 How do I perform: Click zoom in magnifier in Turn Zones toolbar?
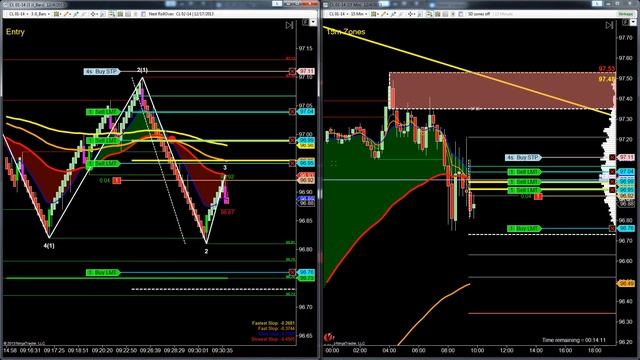click(x=420, y=14)
